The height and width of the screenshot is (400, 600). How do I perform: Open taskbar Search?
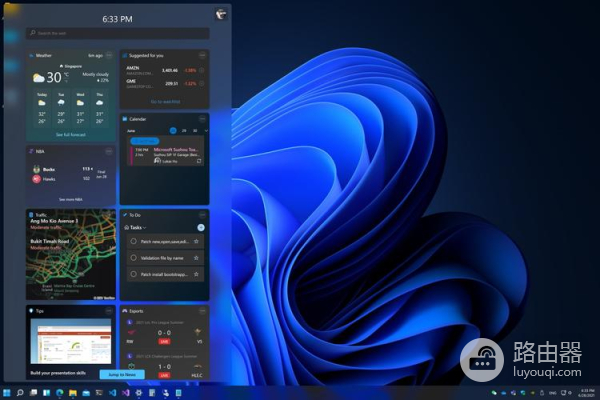point(20,393)
